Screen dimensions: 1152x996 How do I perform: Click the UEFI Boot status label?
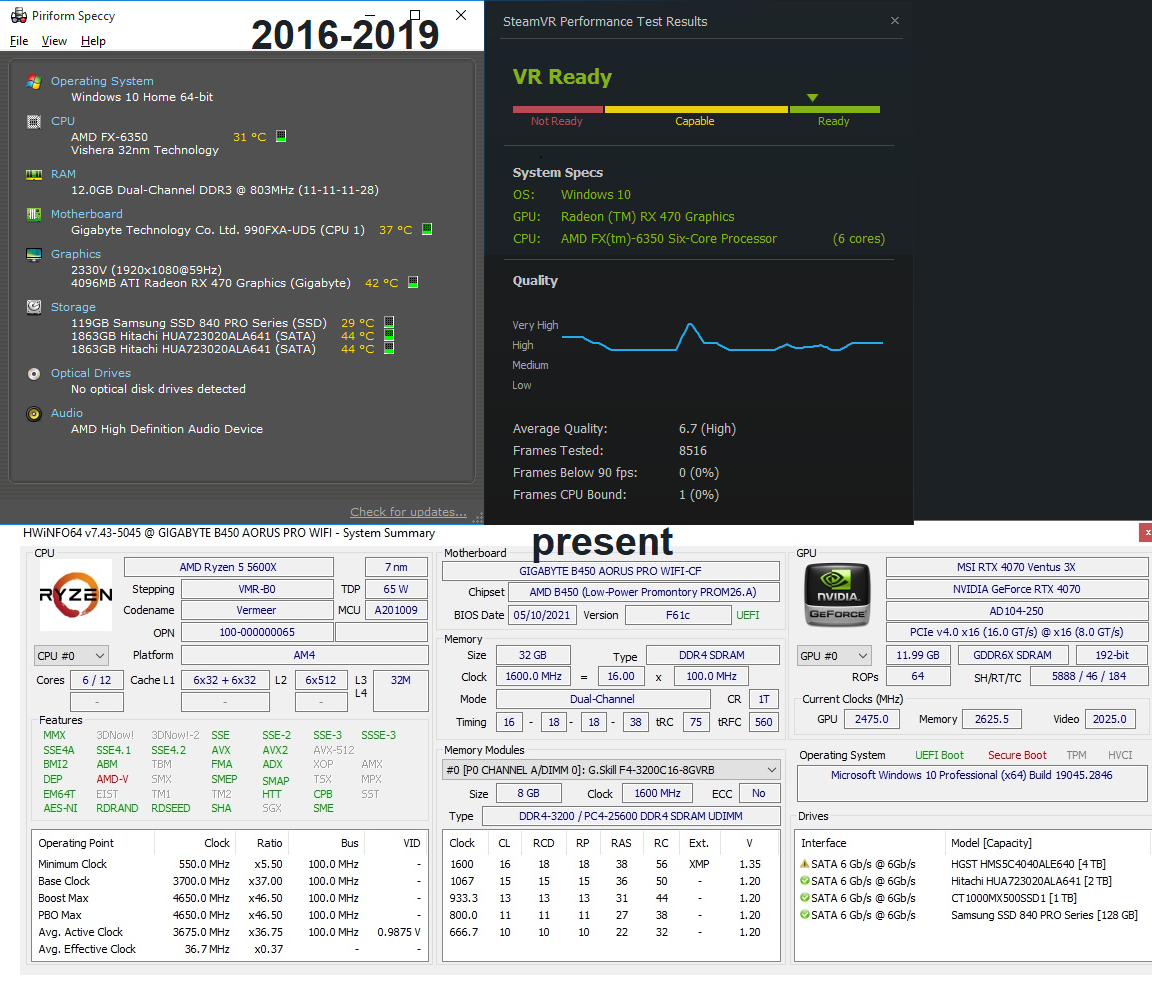pos(939,755)
